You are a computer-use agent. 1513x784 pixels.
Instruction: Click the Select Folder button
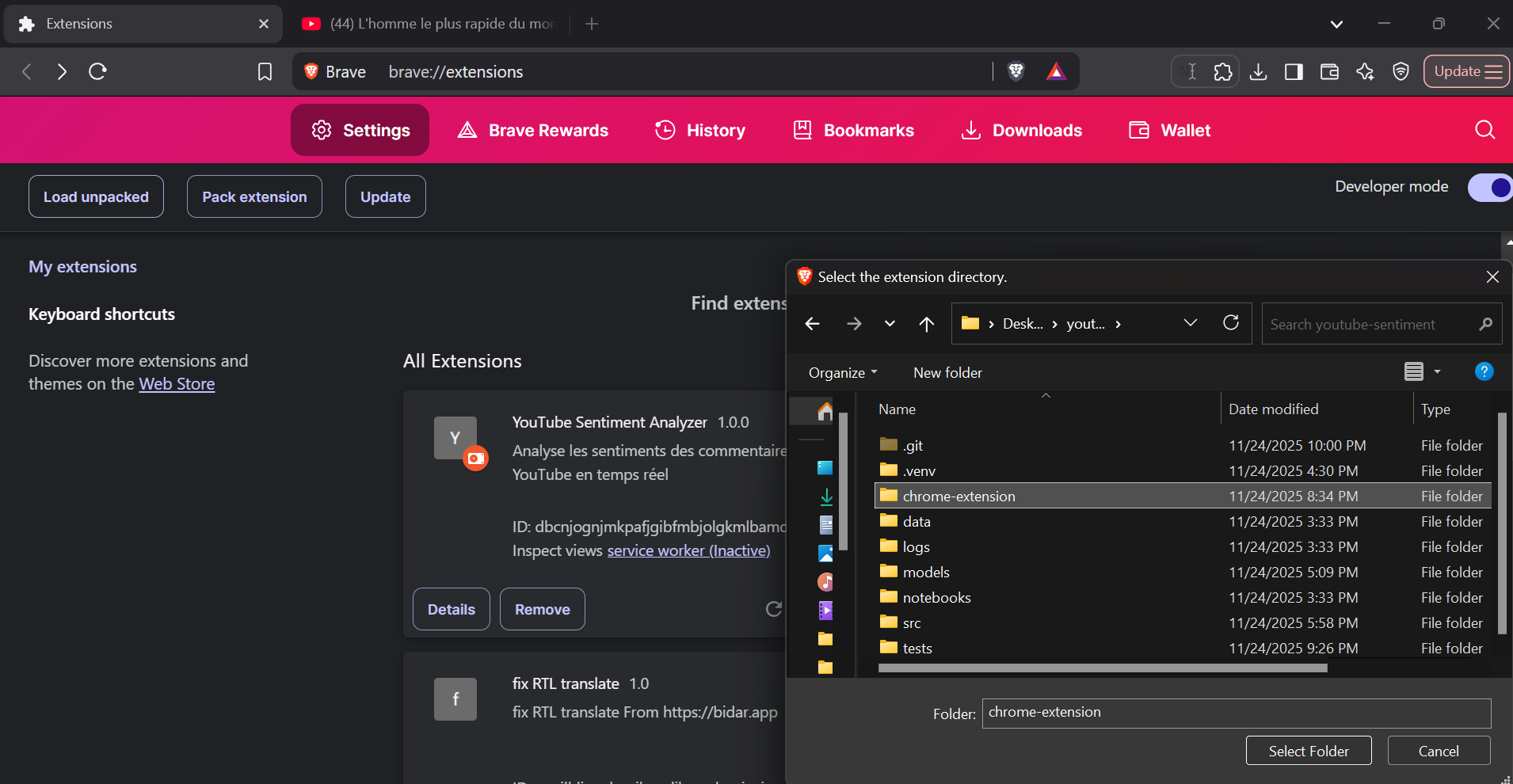(1309, 751)
